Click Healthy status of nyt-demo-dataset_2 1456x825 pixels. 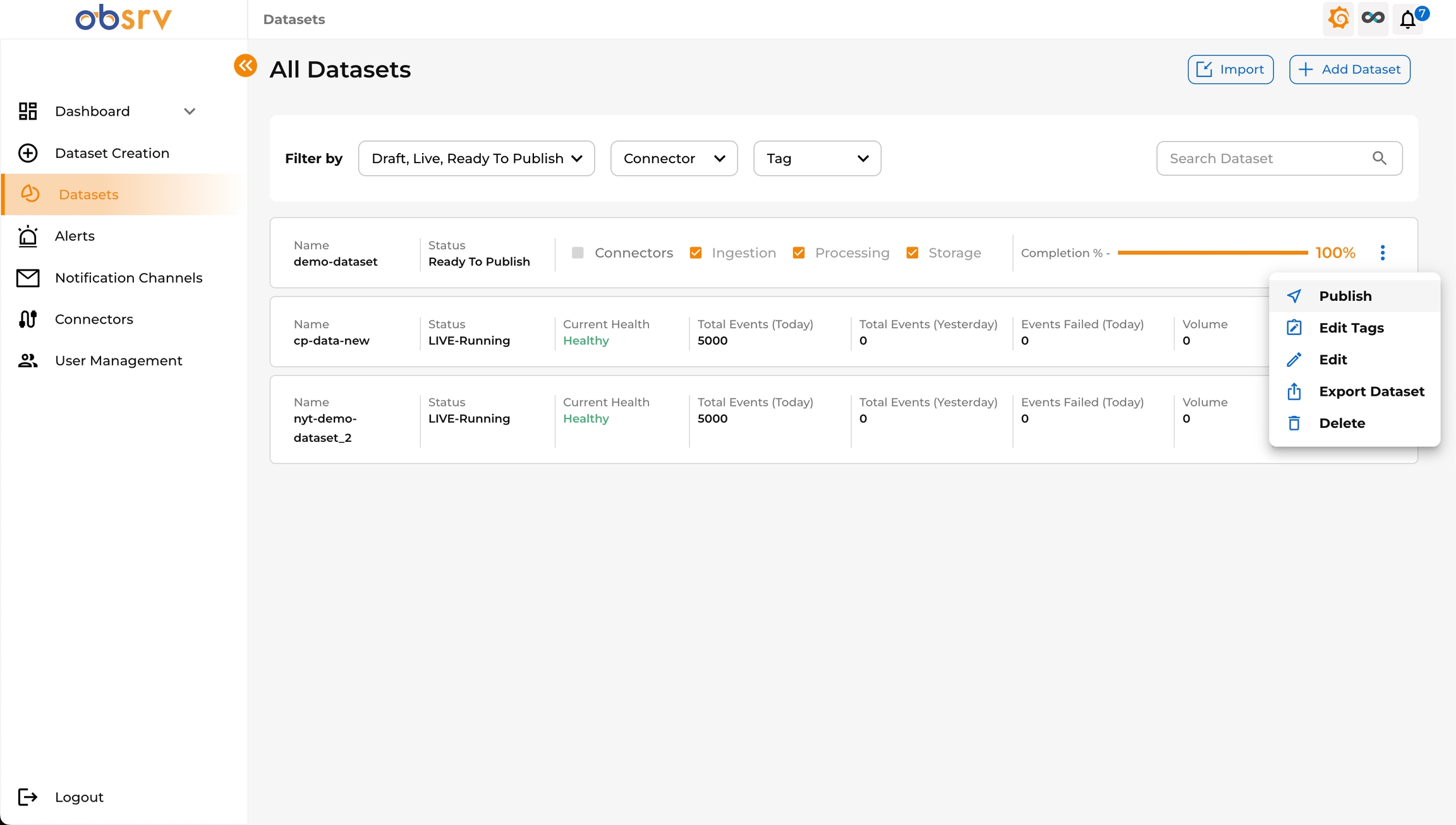click(586, 419)
